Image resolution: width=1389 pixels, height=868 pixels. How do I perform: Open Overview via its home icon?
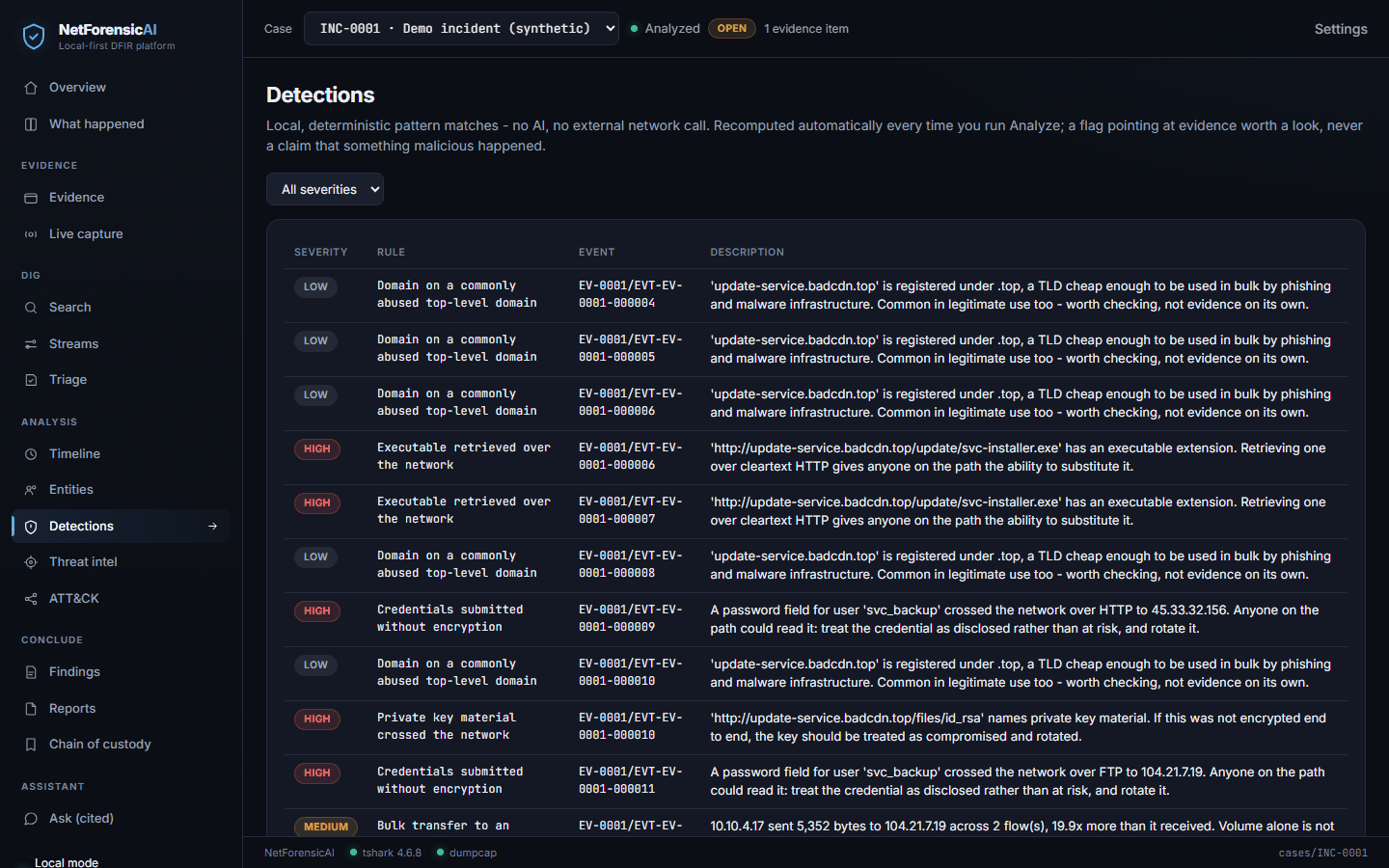(x=31, y=88)
